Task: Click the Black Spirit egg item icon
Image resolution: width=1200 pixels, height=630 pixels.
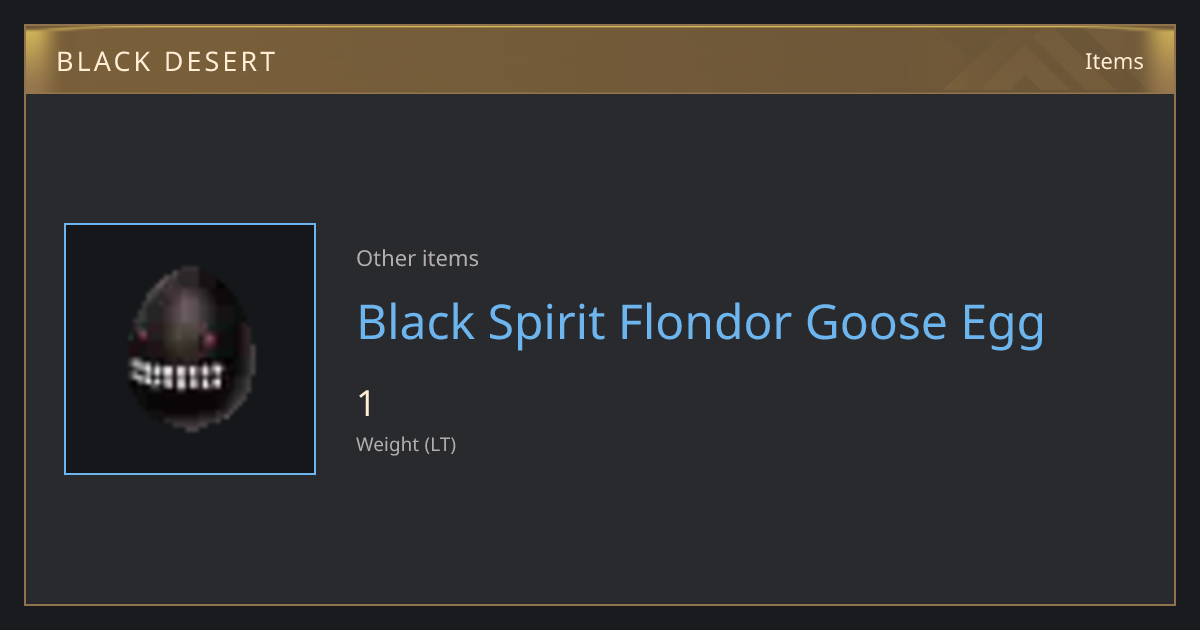Action: [x=190, y=348]
